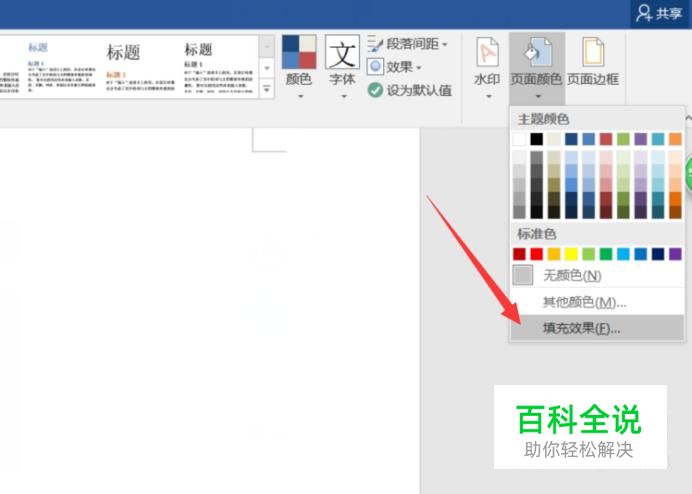Move to next row in style gallery
Image resolution: width=692 pixels, height=494 pixels.
267,68
